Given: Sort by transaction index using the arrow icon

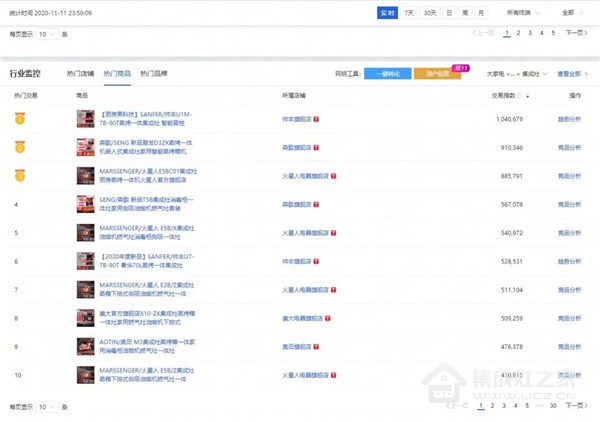Looking at the screenshot, I should [528, 96].
